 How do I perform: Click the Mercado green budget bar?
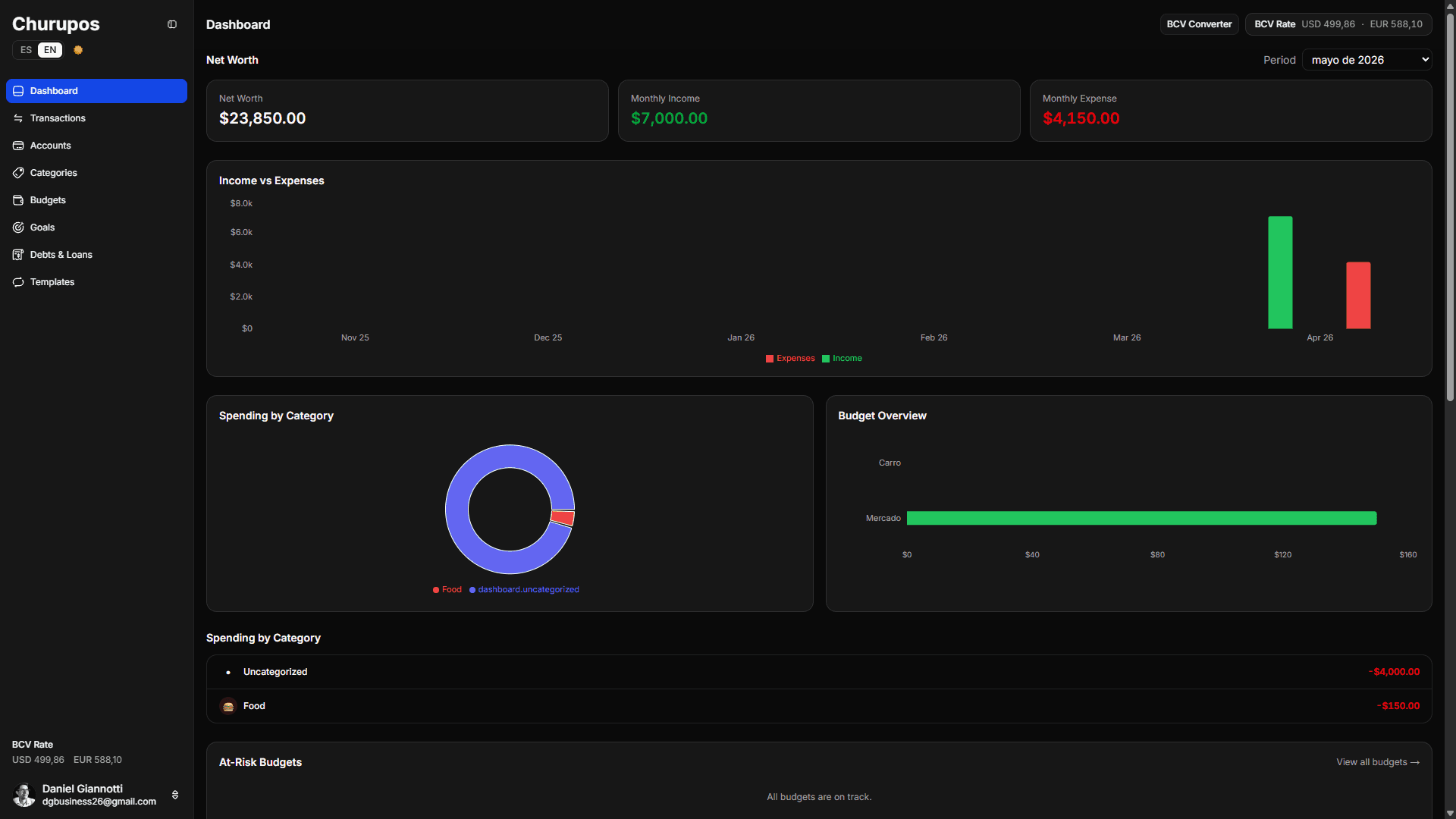click(1141, 518)
